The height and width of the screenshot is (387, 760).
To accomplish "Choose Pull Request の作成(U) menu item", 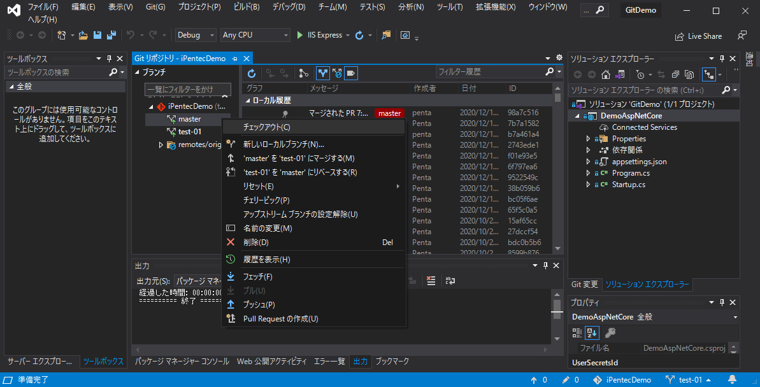I will pyautogui.click(x=313, y=319).
